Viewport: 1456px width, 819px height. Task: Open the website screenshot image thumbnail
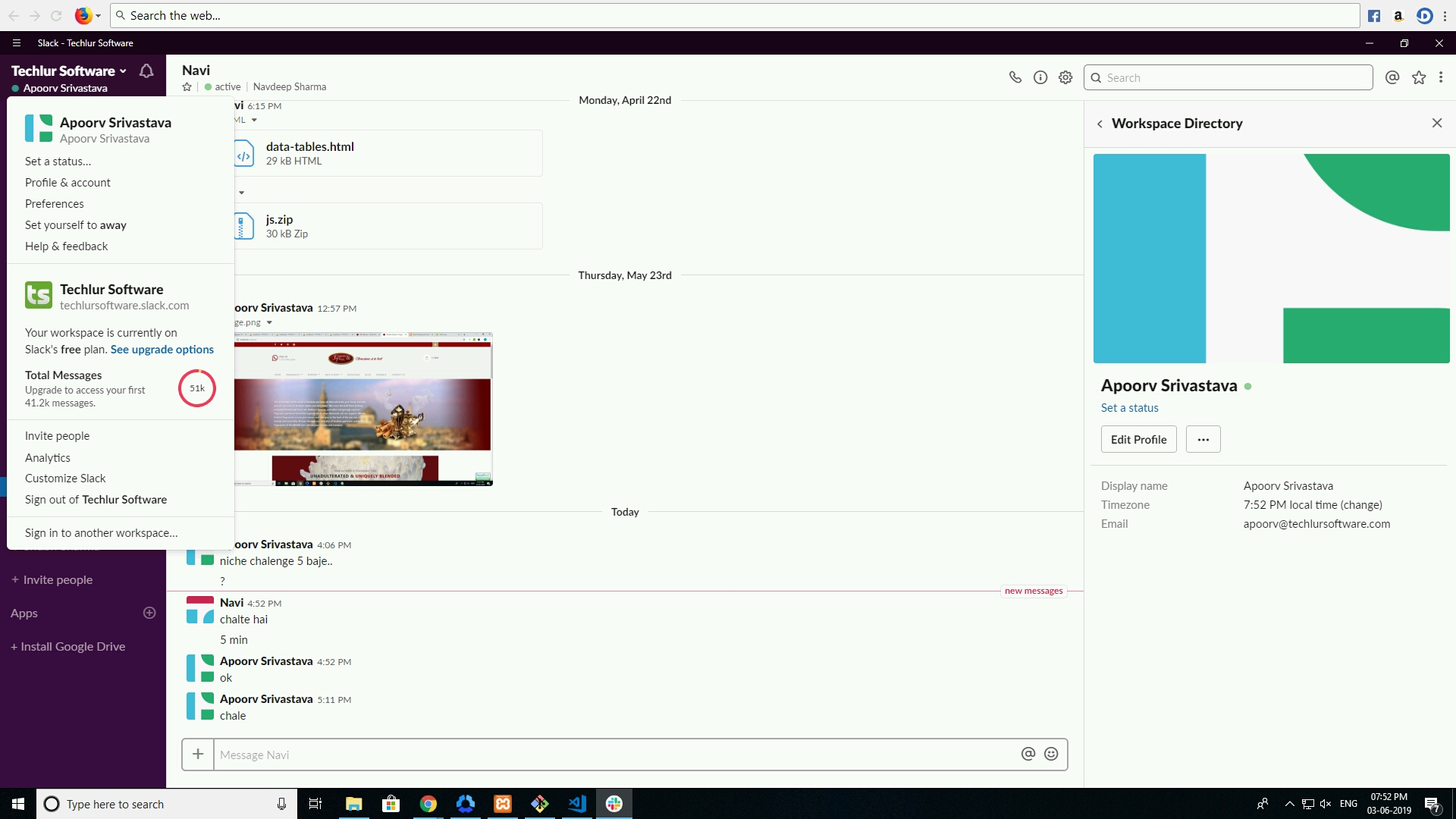[x=362, y=409]
